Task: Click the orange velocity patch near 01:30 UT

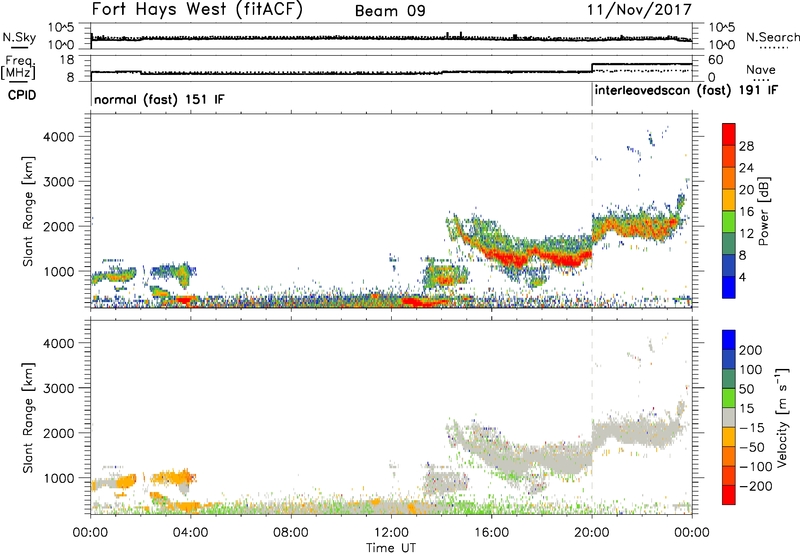Action: (127, 481)
